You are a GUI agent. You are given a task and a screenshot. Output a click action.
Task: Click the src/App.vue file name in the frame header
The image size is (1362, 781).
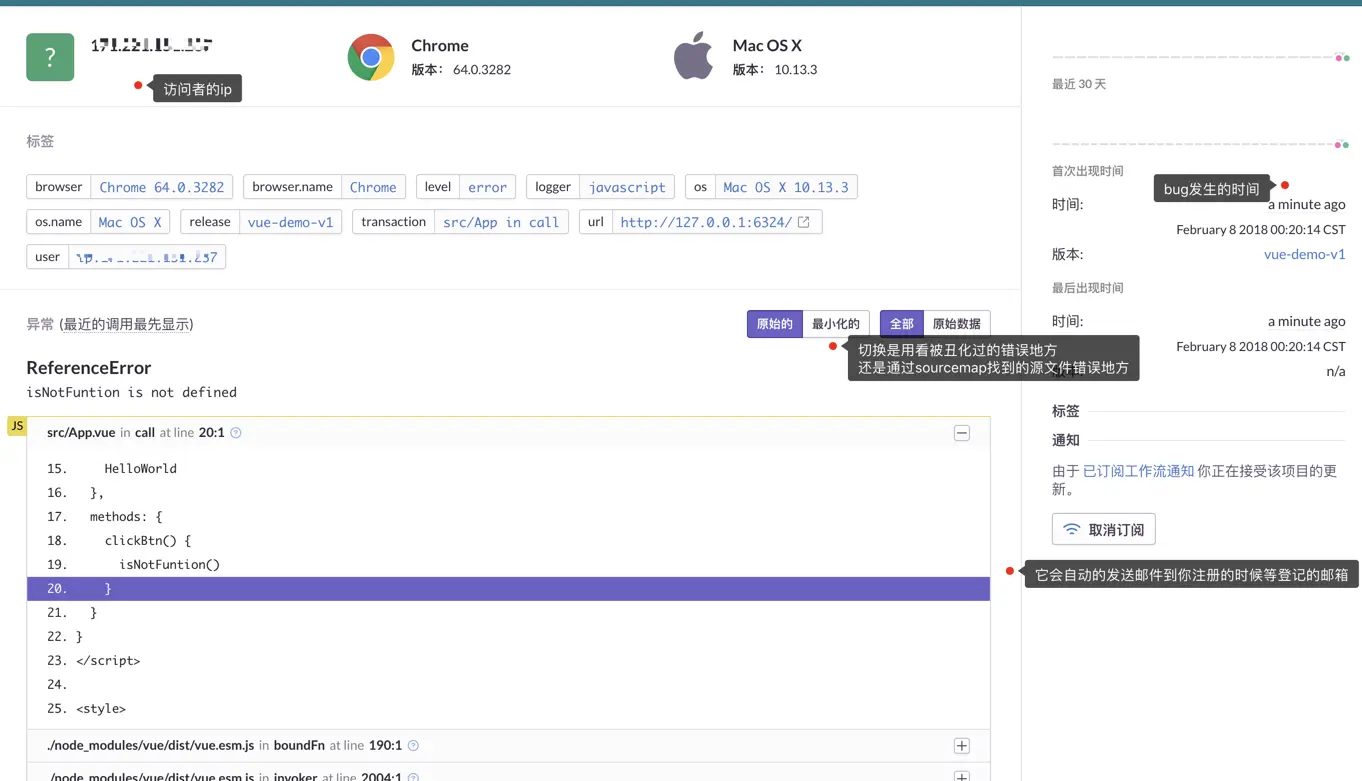click(x=81, y=433)
